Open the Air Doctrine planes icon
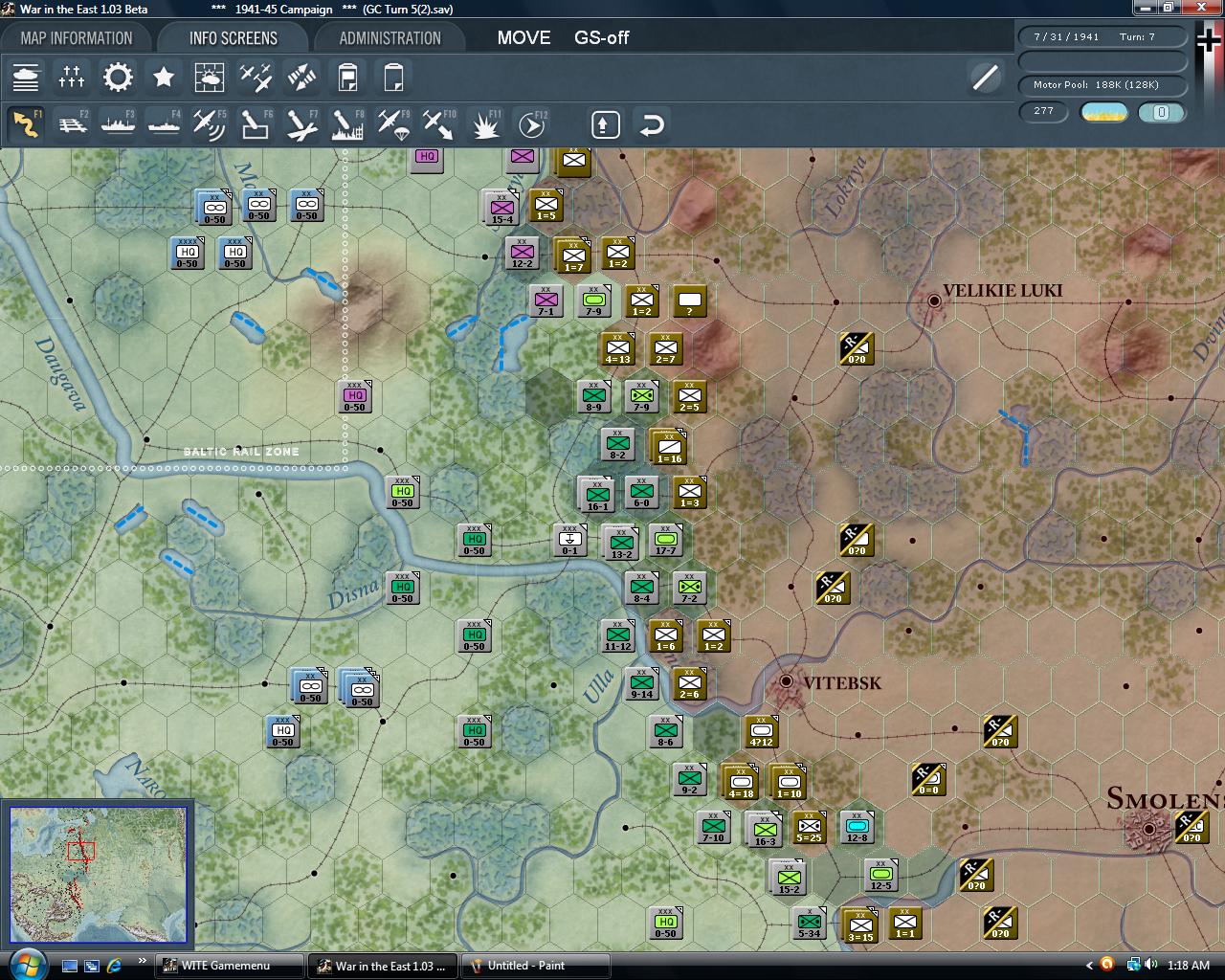Image resolution: width=1225 pixels, height=980 pixels. 256,78
